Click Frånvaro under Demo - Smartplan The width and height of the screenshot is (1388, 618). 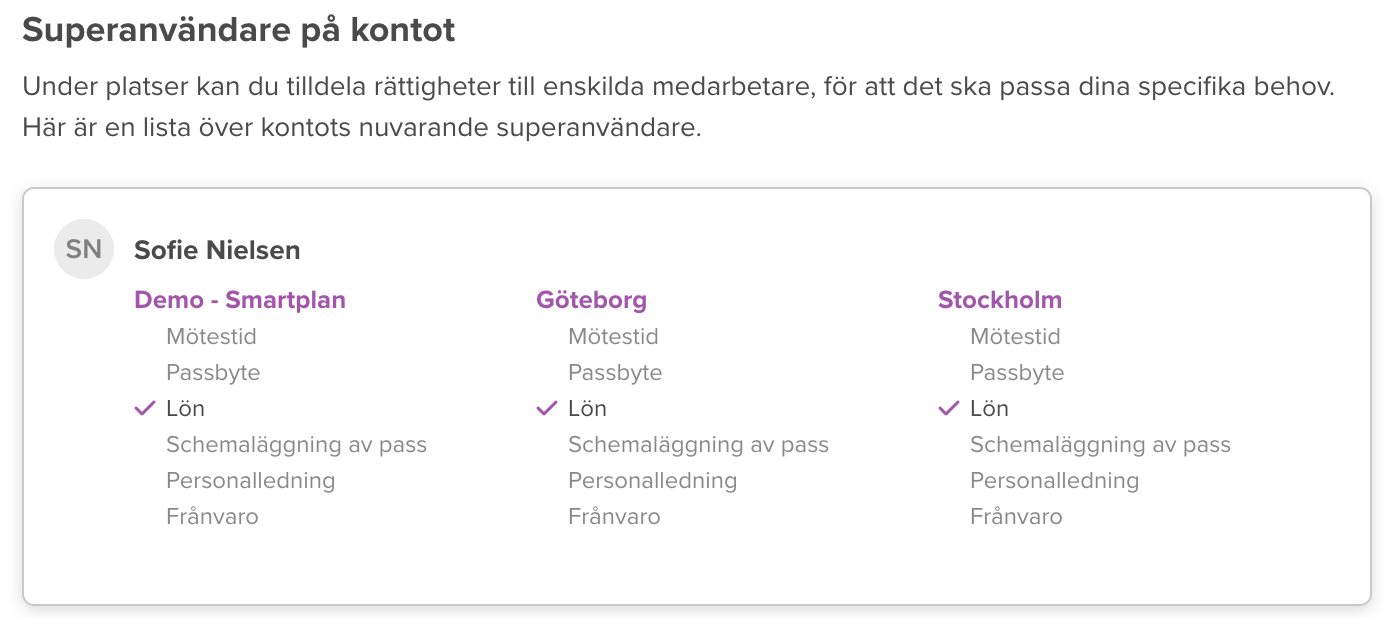click(212, 517)
